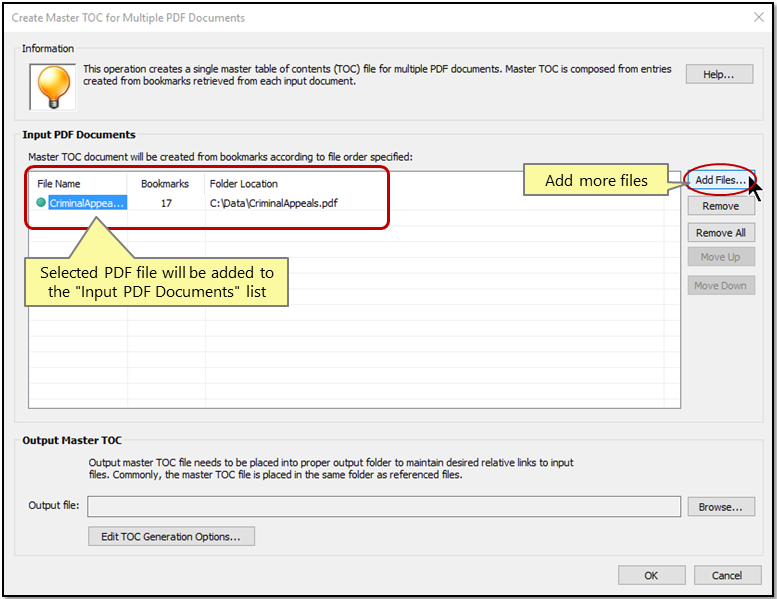
Task: Click the Remove button
Action: click(x=720, y=206)
